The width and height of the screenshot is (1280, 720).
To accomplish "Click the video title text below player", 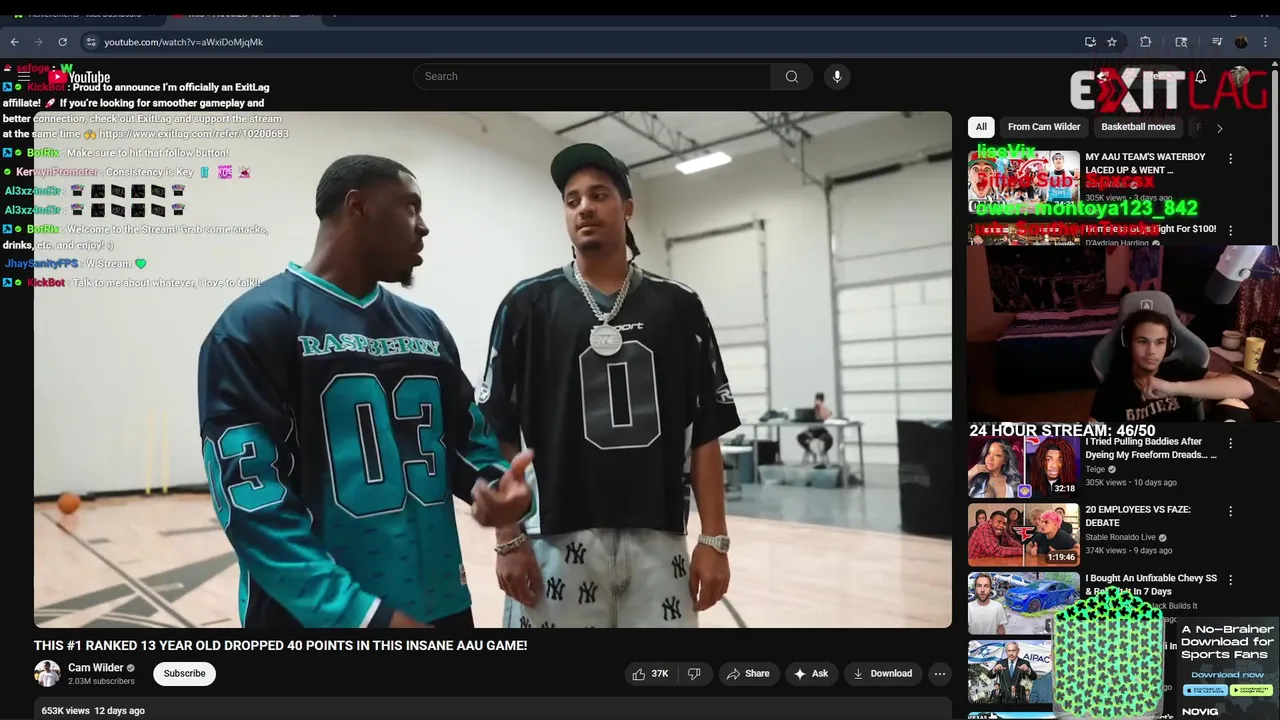I will click(x=280, y=646).
